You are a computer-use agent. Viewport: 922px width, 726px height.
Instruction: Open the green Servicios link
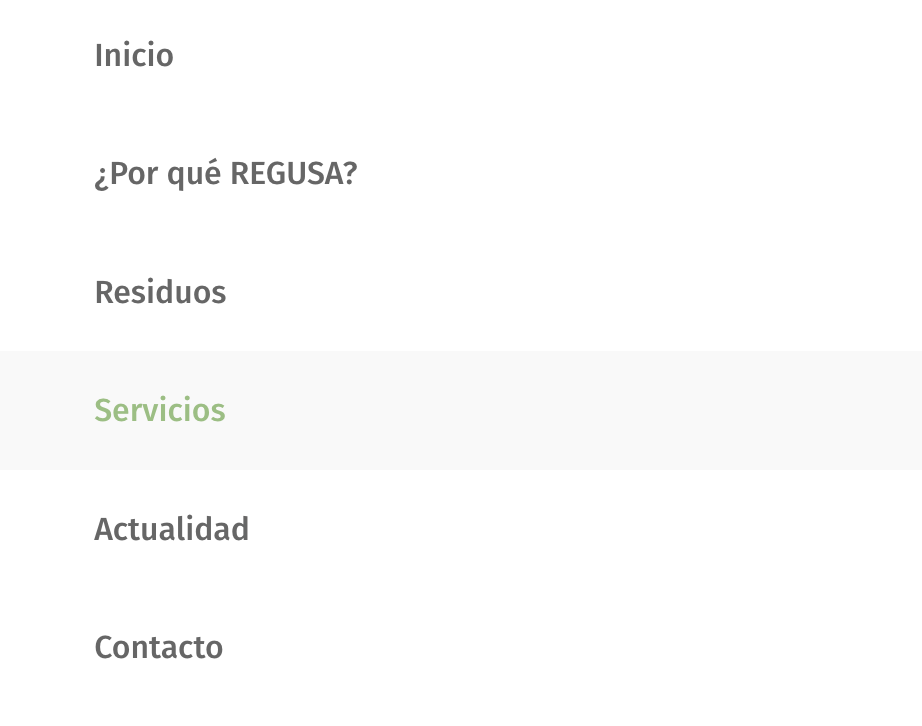point(160,411)
